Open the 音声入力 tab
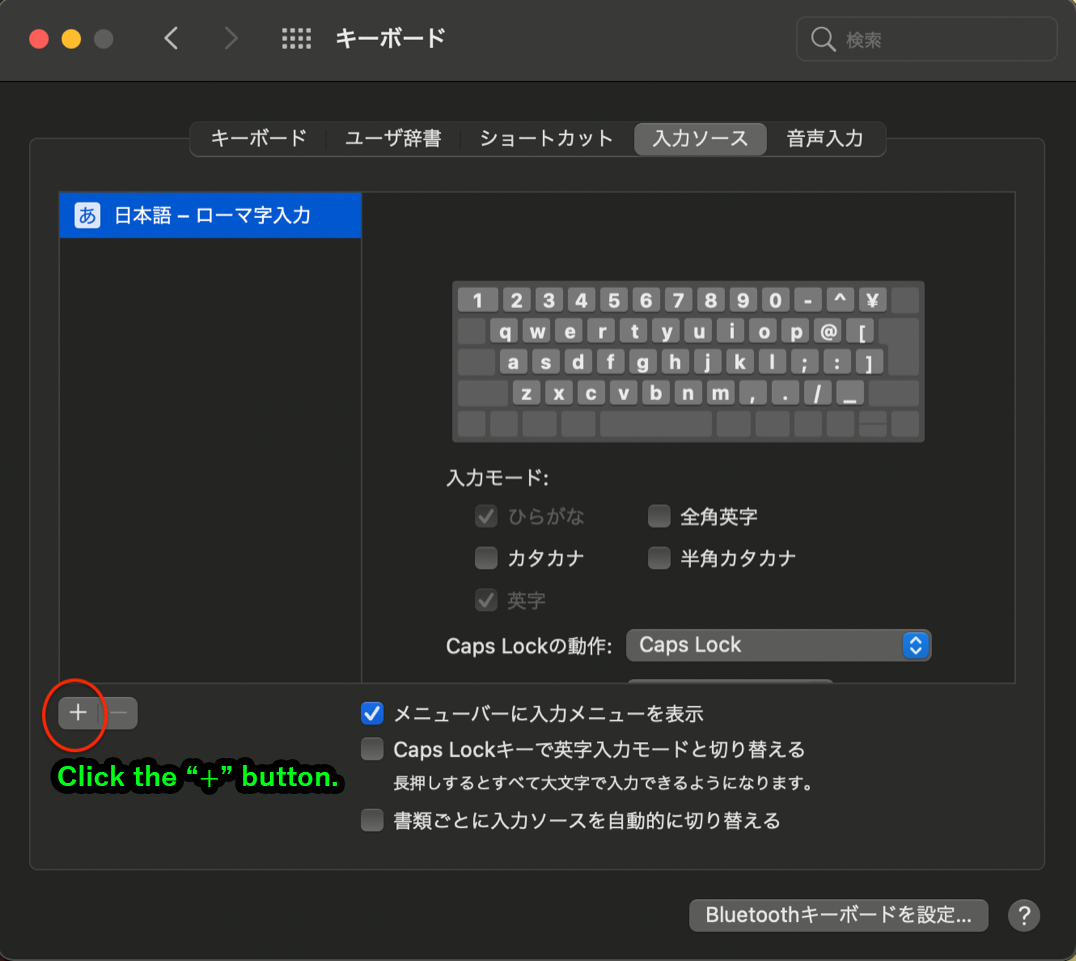This screenshot has width=1076, height=961. pyautogui.click(x=824, y=139)
